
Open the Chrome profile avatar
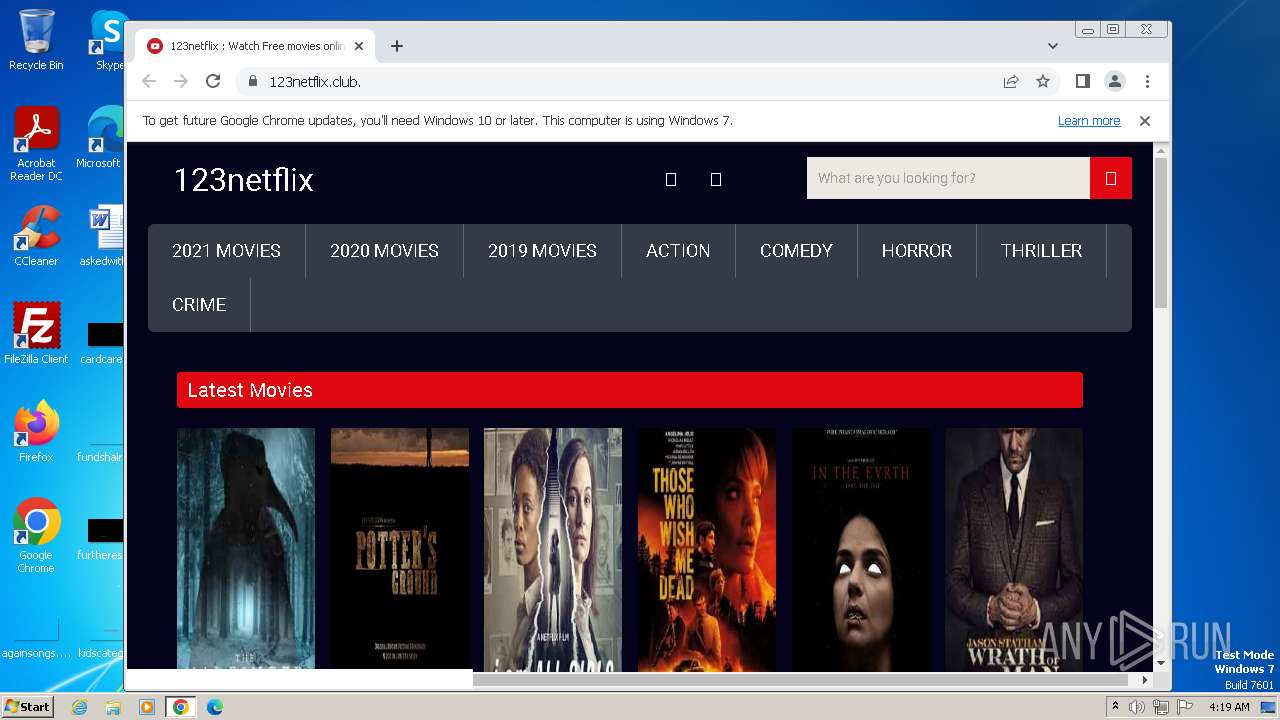[x=1114, y=81]
